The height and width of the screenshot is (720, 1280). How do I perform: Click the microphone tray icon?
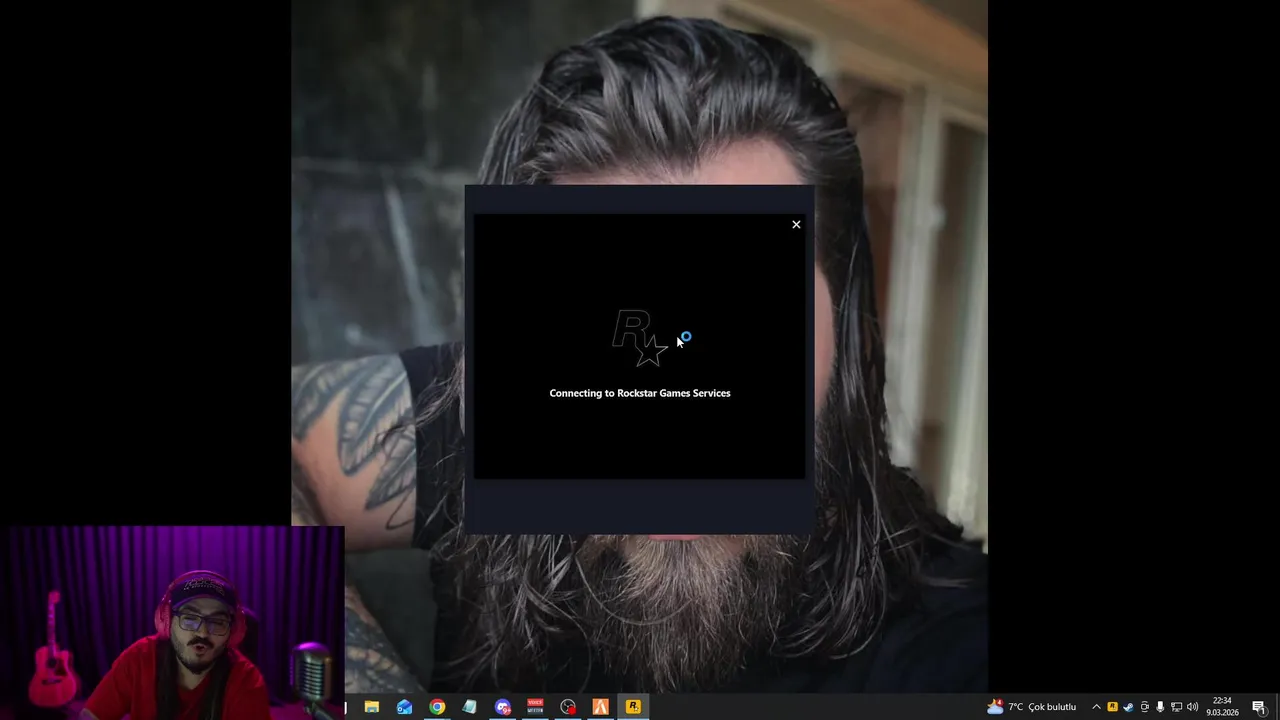coord(1160,707)
